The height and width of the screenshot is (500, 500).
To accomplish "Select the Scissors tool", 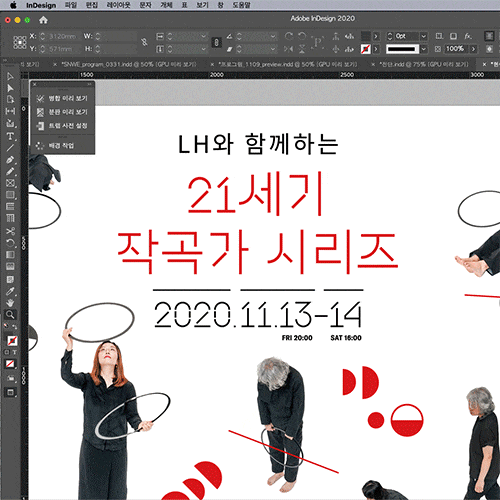I will (x=10, y=231).
